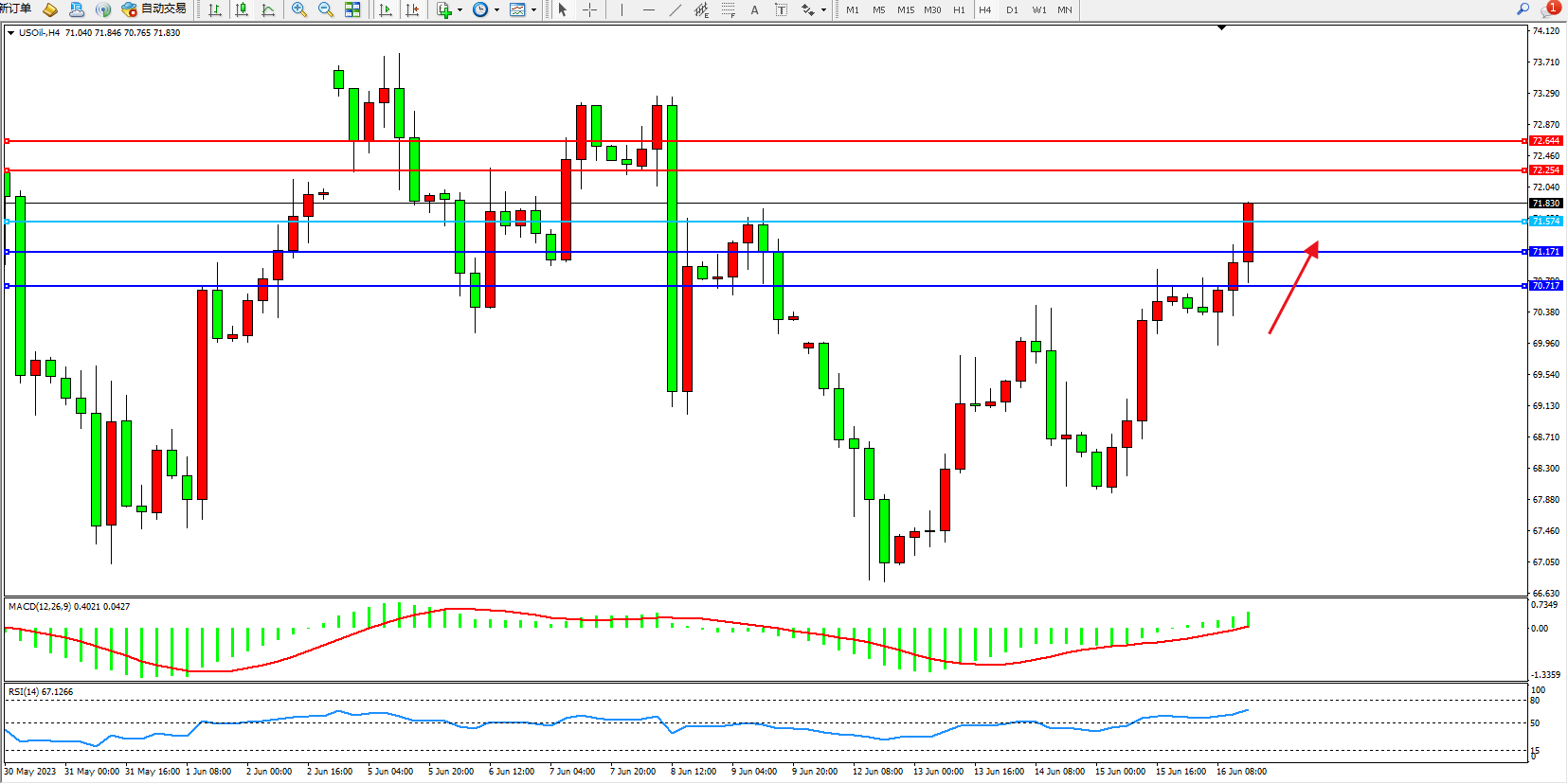Pick the vertical line drawing tool
The image size is (1568, 784).
click(622, 9)
